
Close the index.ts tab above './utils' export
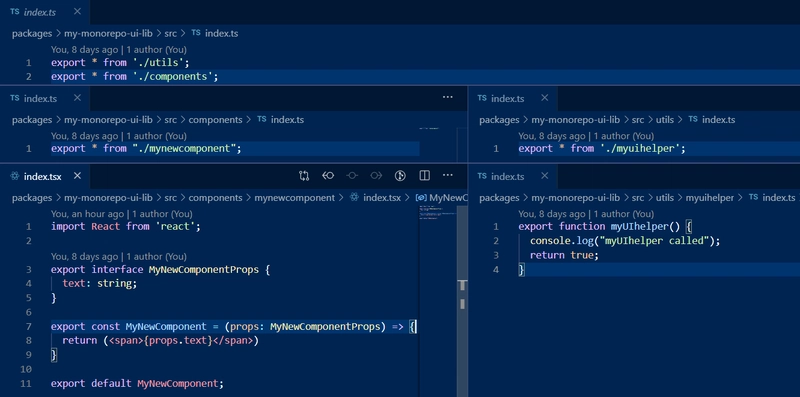pos(77,11)
